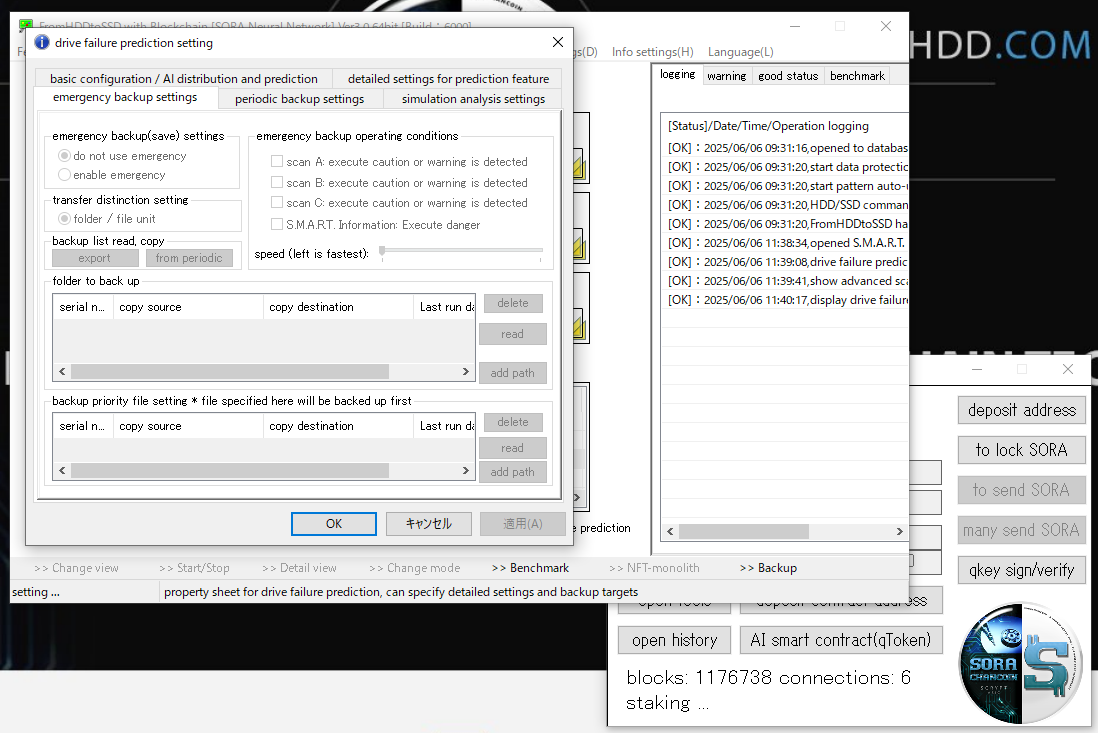Select 'do not use emergency' radio button
Screen dimensions: 1098x733
tap(64, 155)
